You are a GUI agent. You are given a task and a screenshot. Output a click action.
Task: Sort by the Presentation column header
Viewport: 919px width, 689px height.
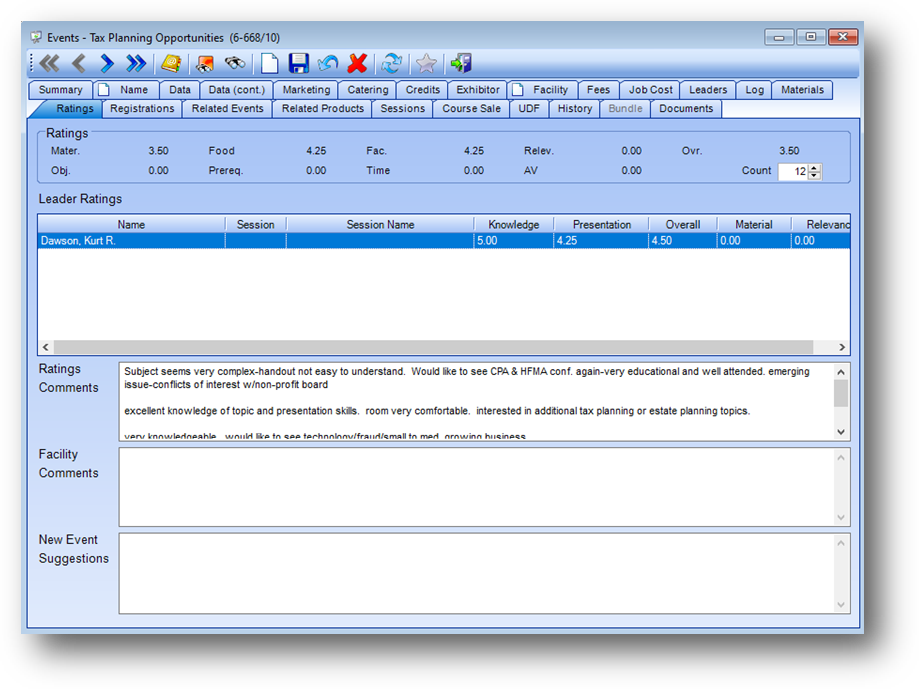click(601, 224)
